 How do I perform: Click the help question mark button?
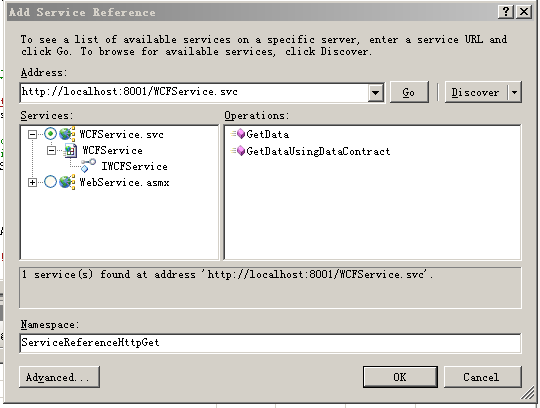tap(506, 12)
